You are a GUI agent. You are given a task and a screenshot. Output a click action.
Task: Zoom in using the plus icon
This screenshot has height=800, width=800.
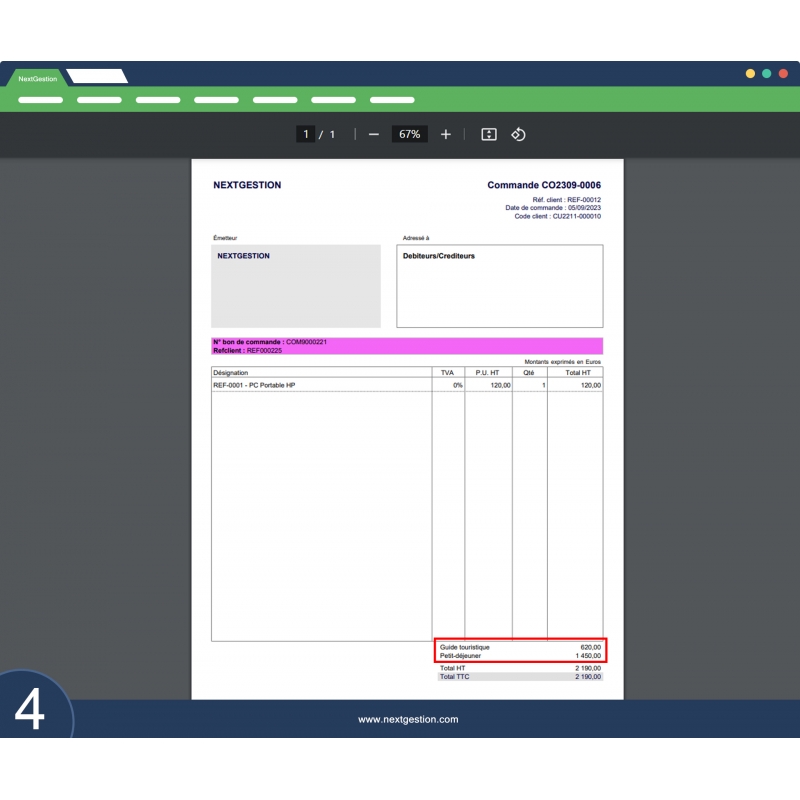pos(445,133)
